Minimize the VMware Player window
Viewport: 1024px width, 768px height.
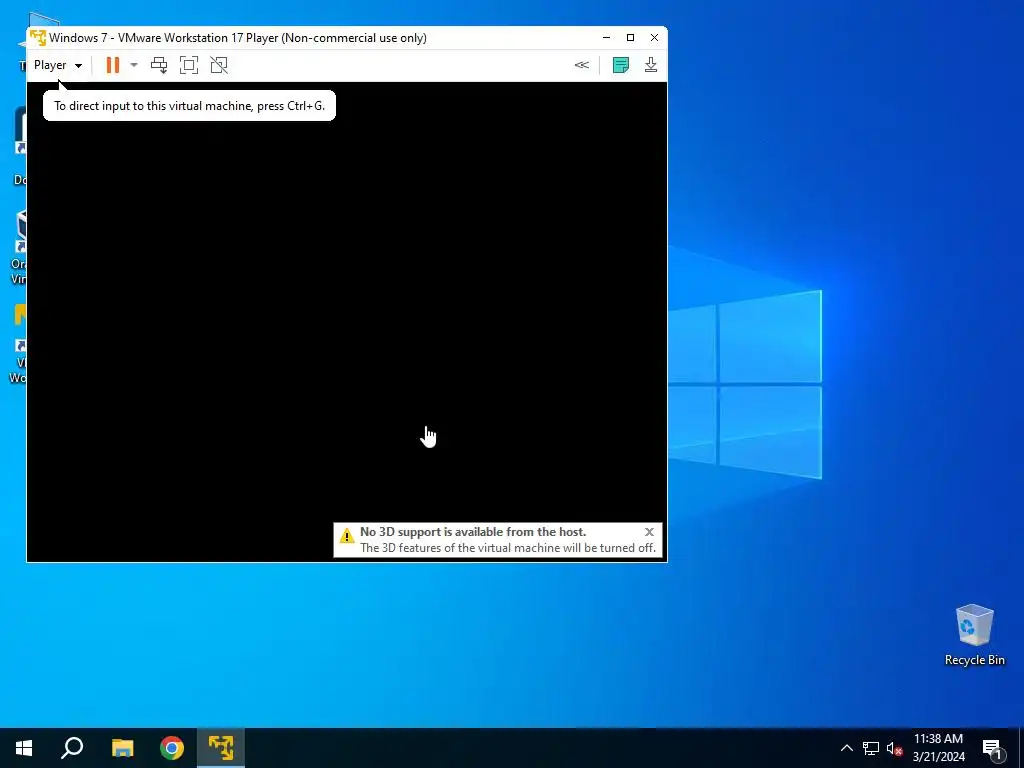(x=607, y=38)
